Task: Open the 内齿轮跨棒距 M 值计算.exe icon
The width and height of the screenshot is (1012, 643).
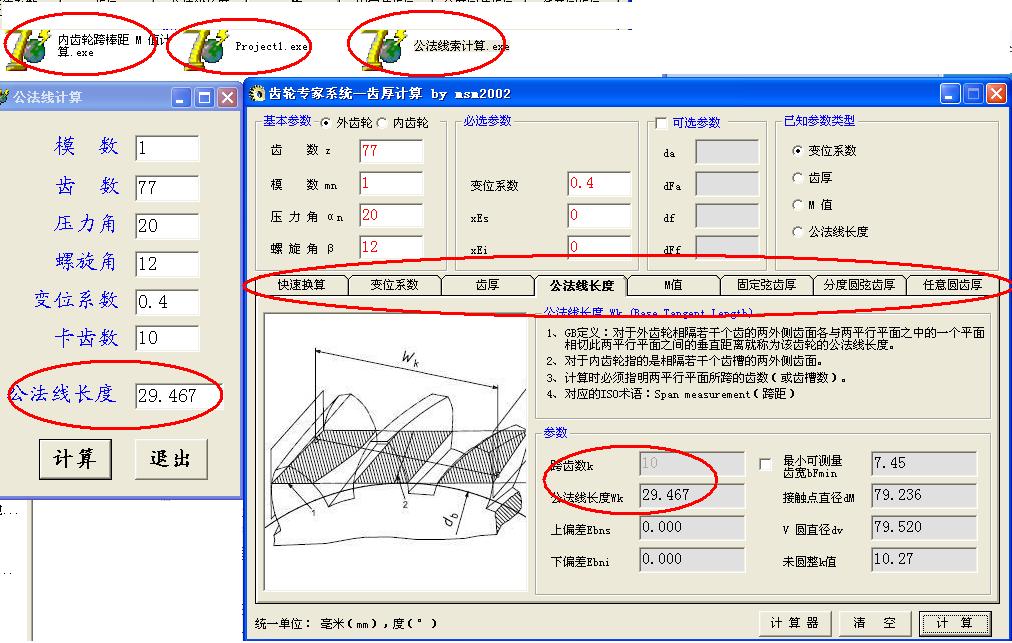Action: (x=27, y=48)
